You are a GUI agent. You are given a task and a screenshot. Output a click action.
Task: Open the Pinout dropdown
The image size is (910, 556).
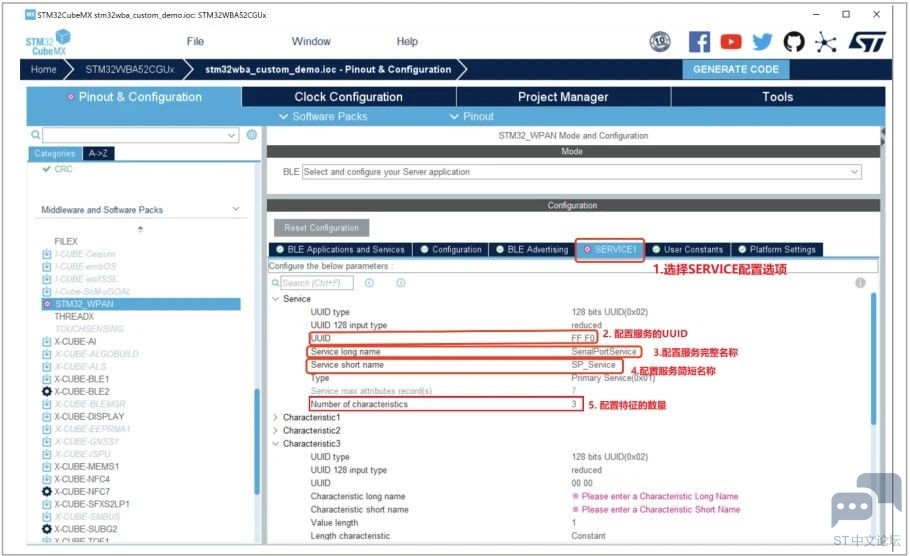point(472,116)
